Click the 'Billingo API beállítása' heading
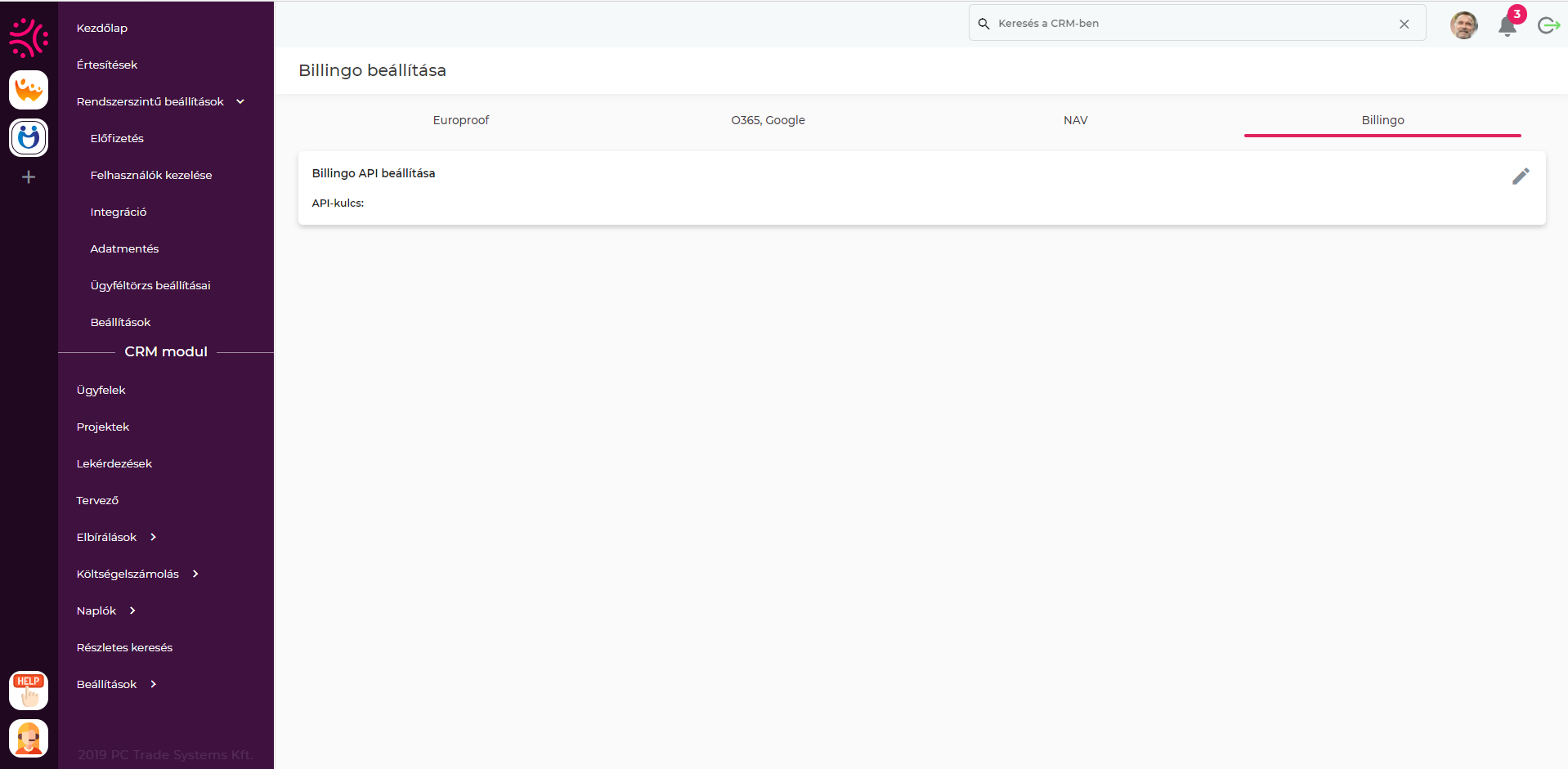Image resolution: width=1568 pixels, height=769 pixels. point(374,173)
